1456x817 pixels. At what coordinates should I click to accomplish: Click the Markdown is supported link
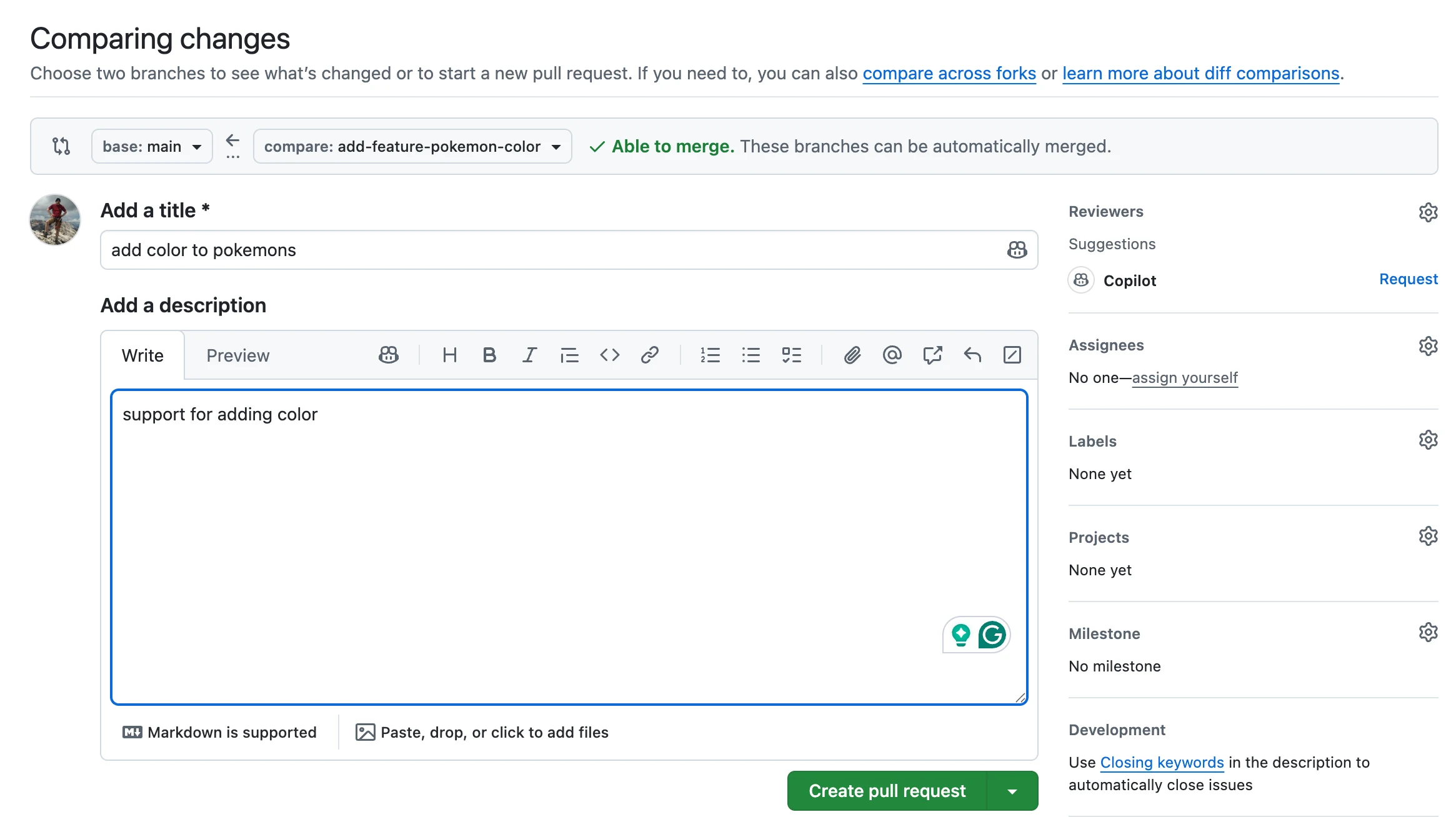(219, 732)
